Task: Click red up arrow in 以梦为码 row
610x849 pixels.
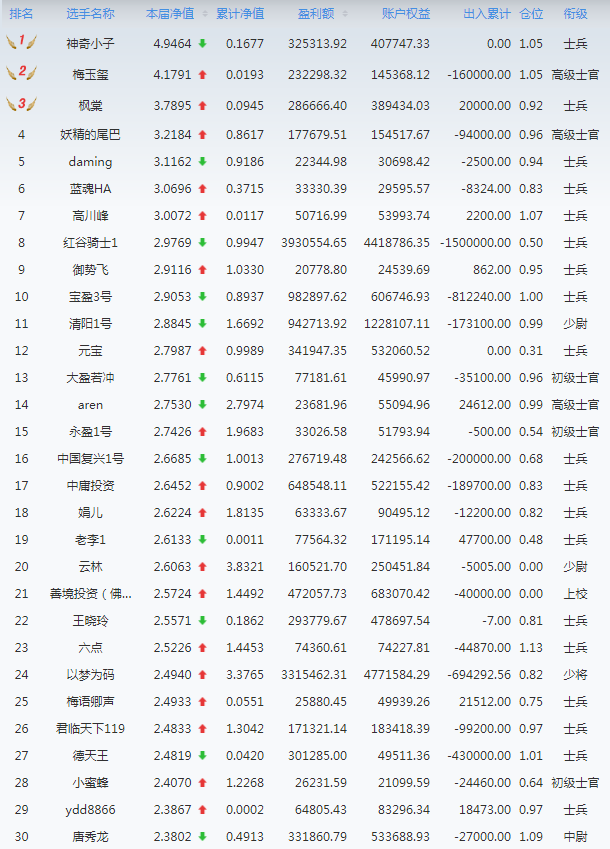Action: tap(202, 675)
